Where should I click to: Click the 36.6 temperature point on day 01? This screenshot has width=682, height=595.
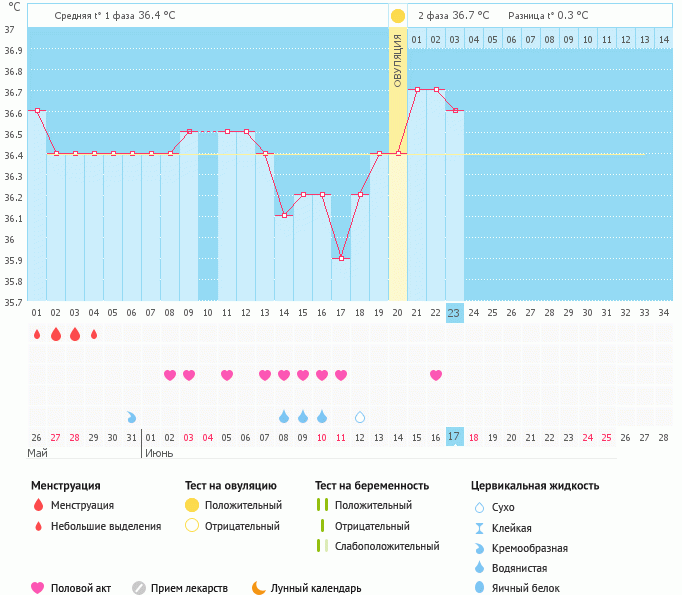pos(37,110)
